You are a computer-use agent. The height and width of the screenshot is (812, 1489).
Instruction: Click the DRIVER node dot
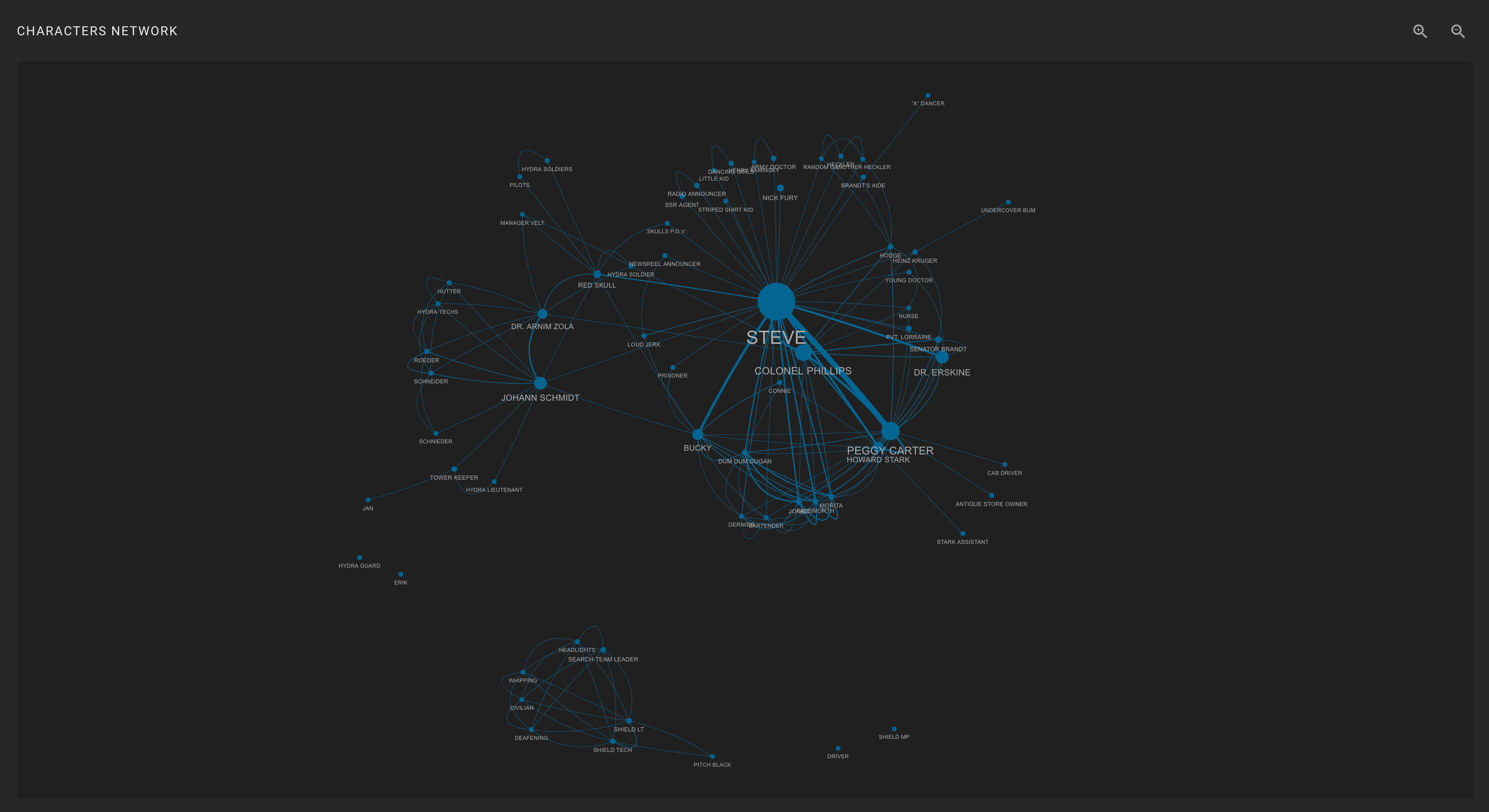tap(838, 748)
